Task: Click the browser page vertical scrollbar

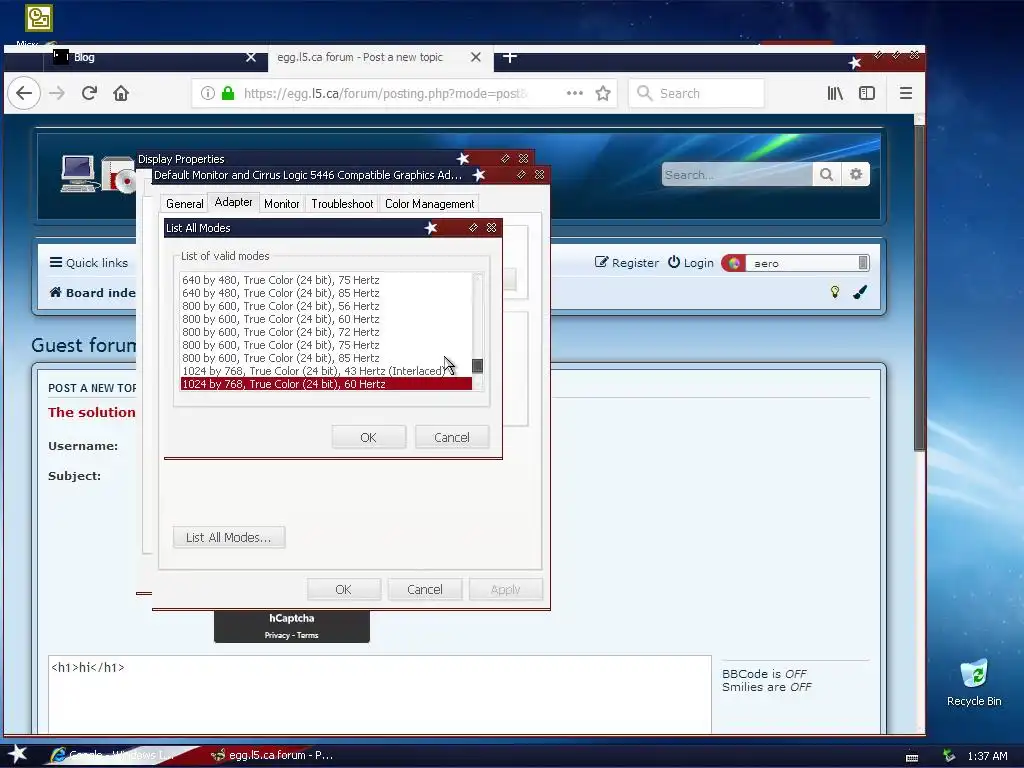Action: [919, 287]
